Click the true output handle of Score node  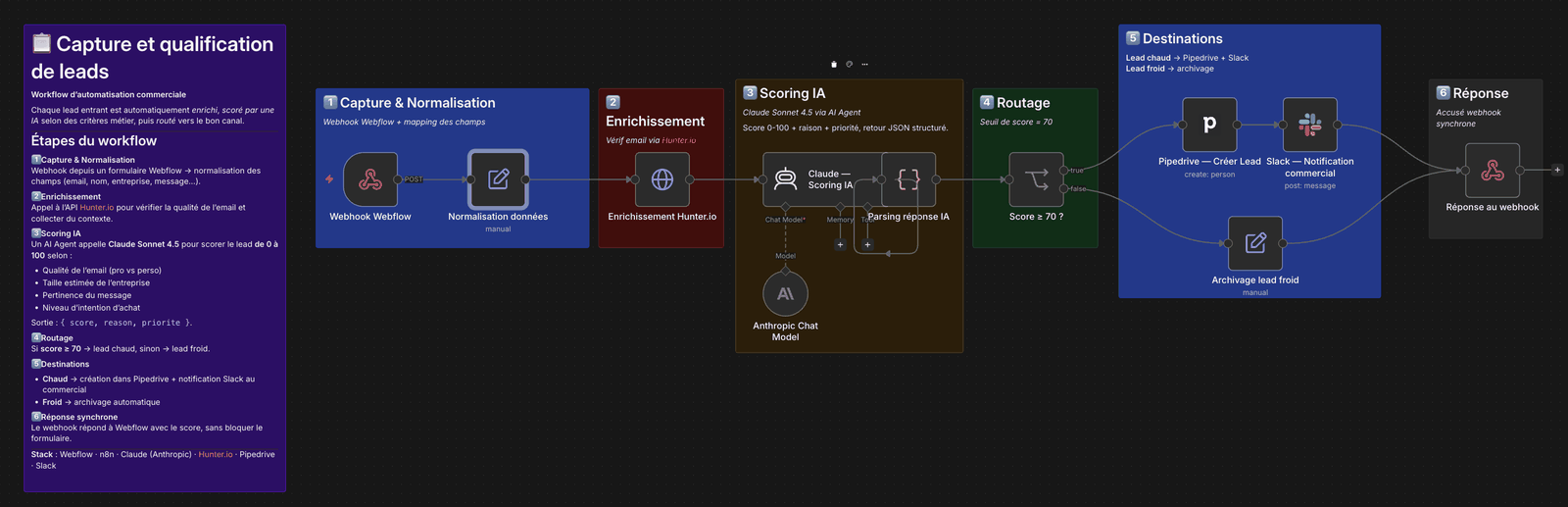tap(1064, 171)
